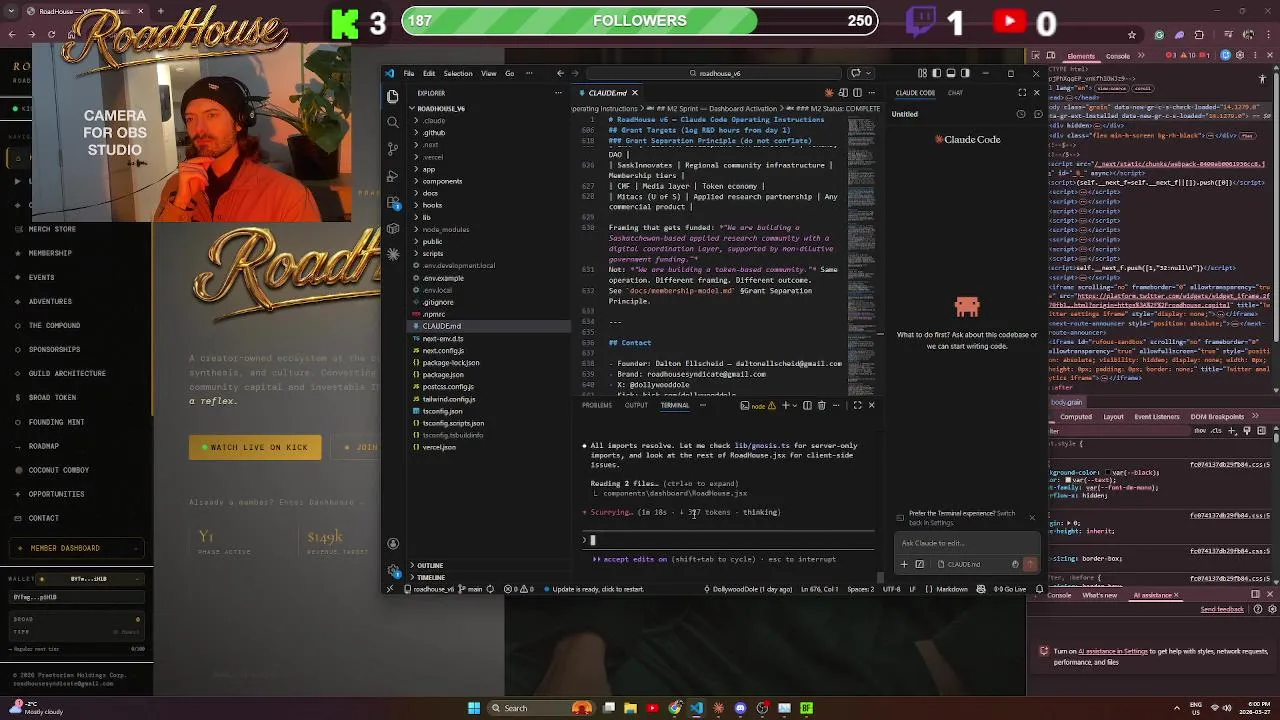Screen dimensions: 1280x720
Task: Open the Manage gear in VS Code
Action: pyautogui.click(x=393, y=570)
